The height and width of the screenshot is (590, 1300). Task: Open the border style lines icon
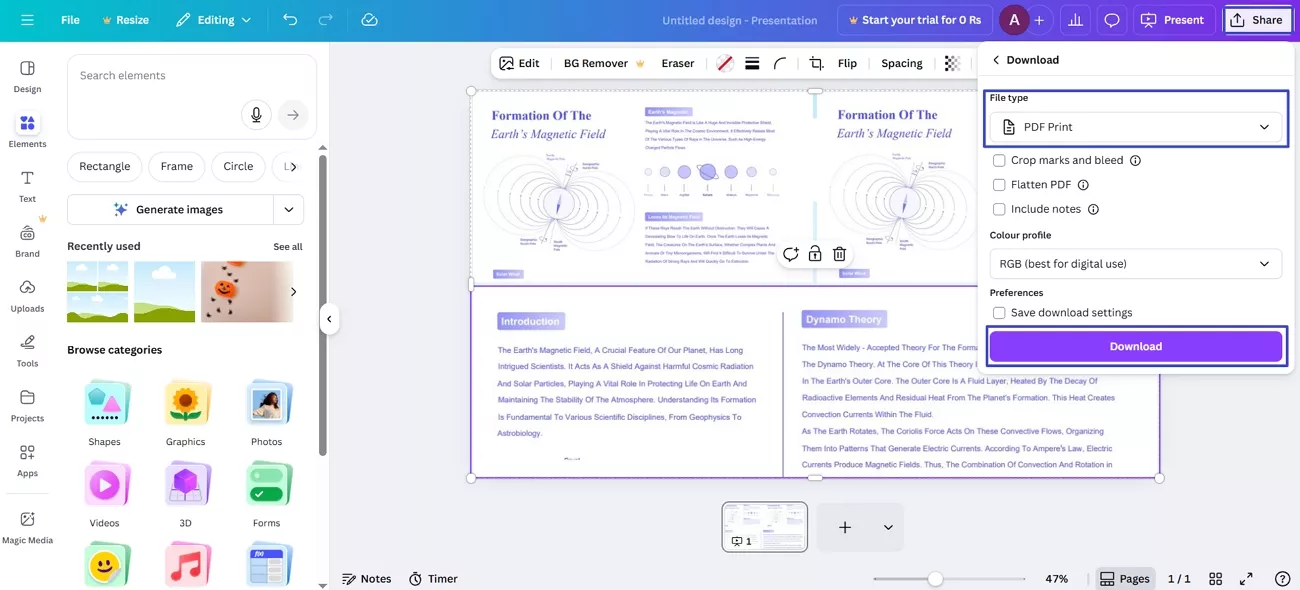[752, 63]
